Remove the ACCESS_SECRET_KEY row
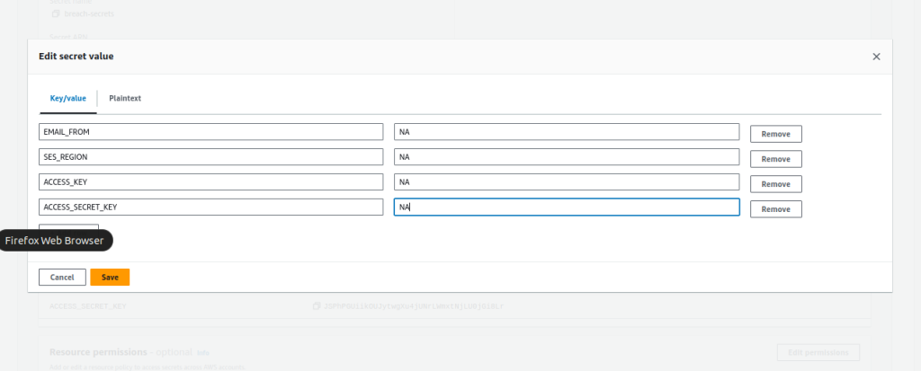The width and height of the screenshot is (921, 371). [x=775, y=209]
